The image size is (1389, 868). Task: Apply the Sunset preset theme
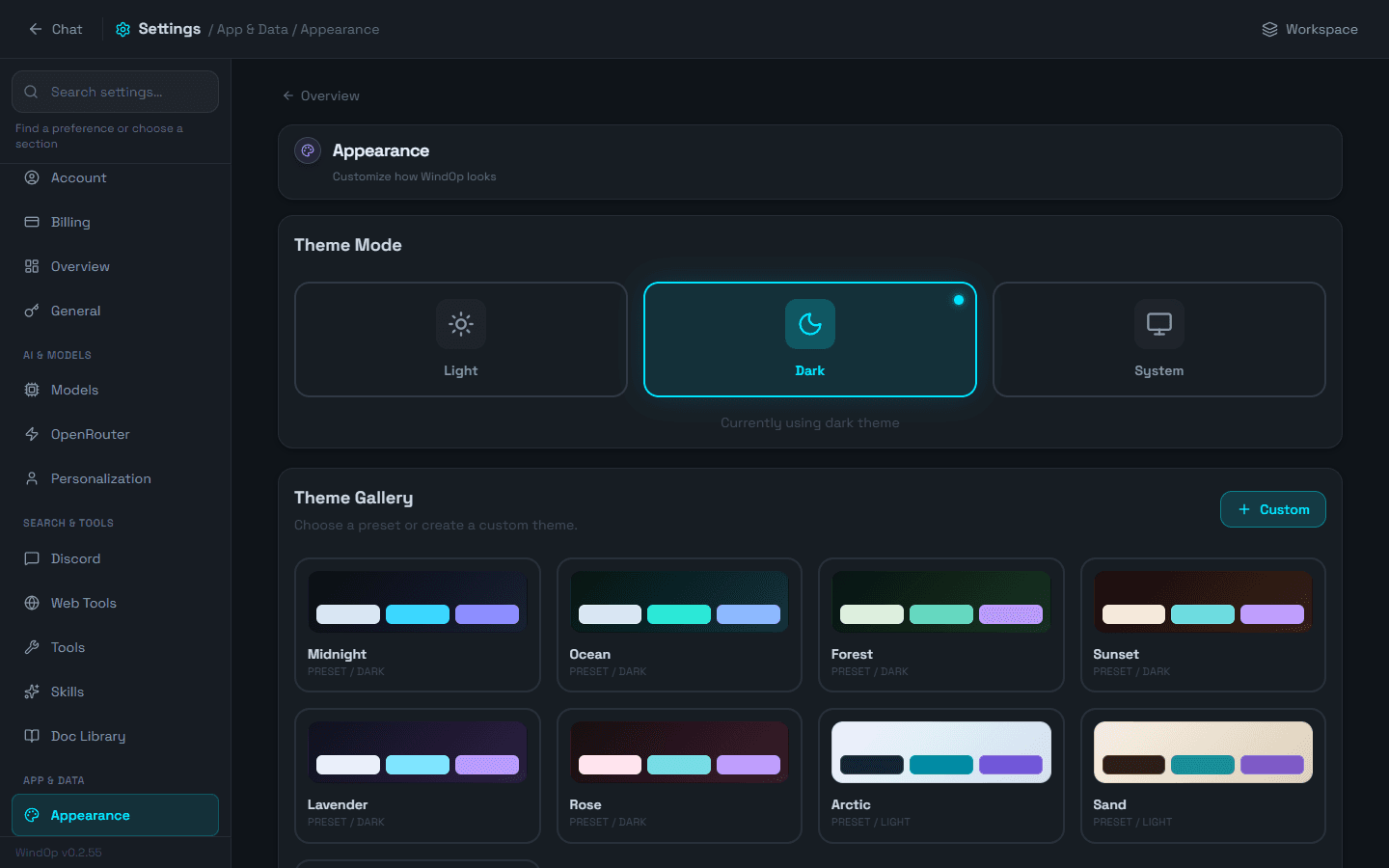click(x=1203, y=625)
